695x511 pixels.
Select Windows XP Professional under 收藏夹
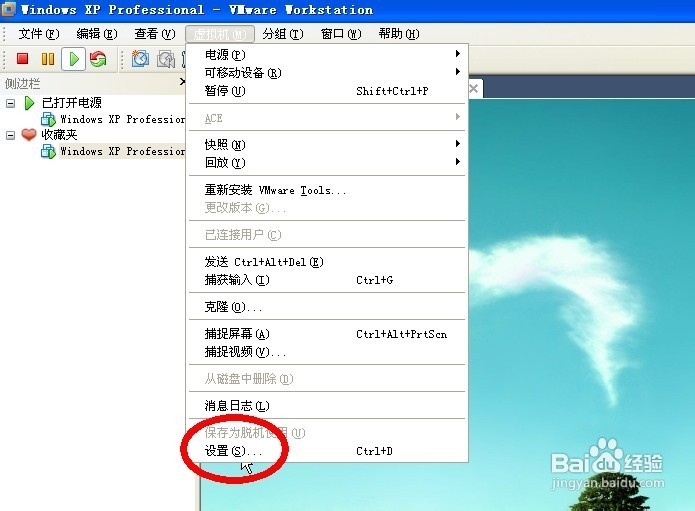[123, 152]
